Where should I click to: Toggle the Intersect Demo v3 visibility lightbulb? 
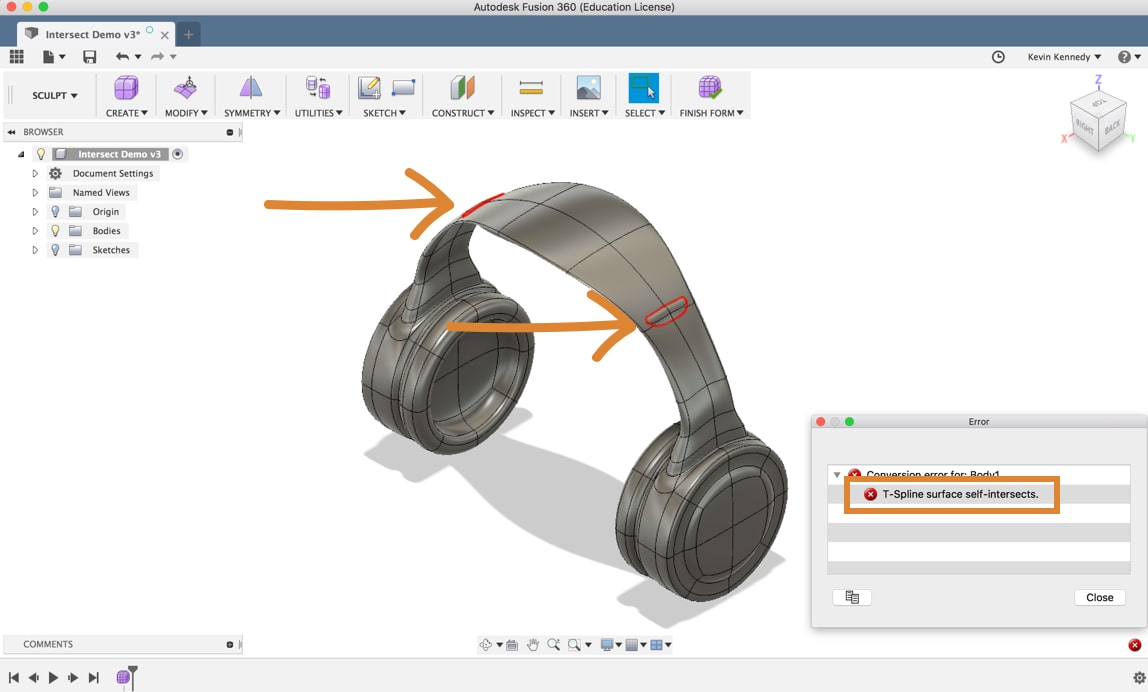[x=40, y=154]
